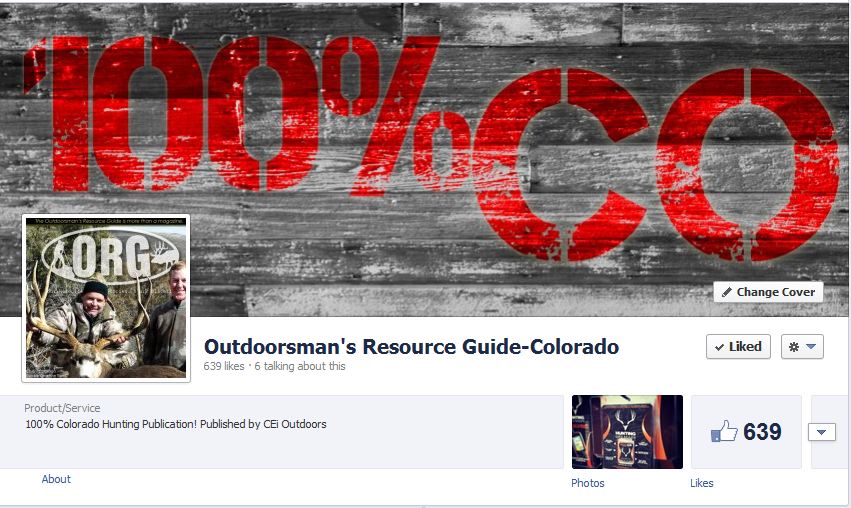Open the ORG profile picture
851x508 pixels.
click(106, 298)
